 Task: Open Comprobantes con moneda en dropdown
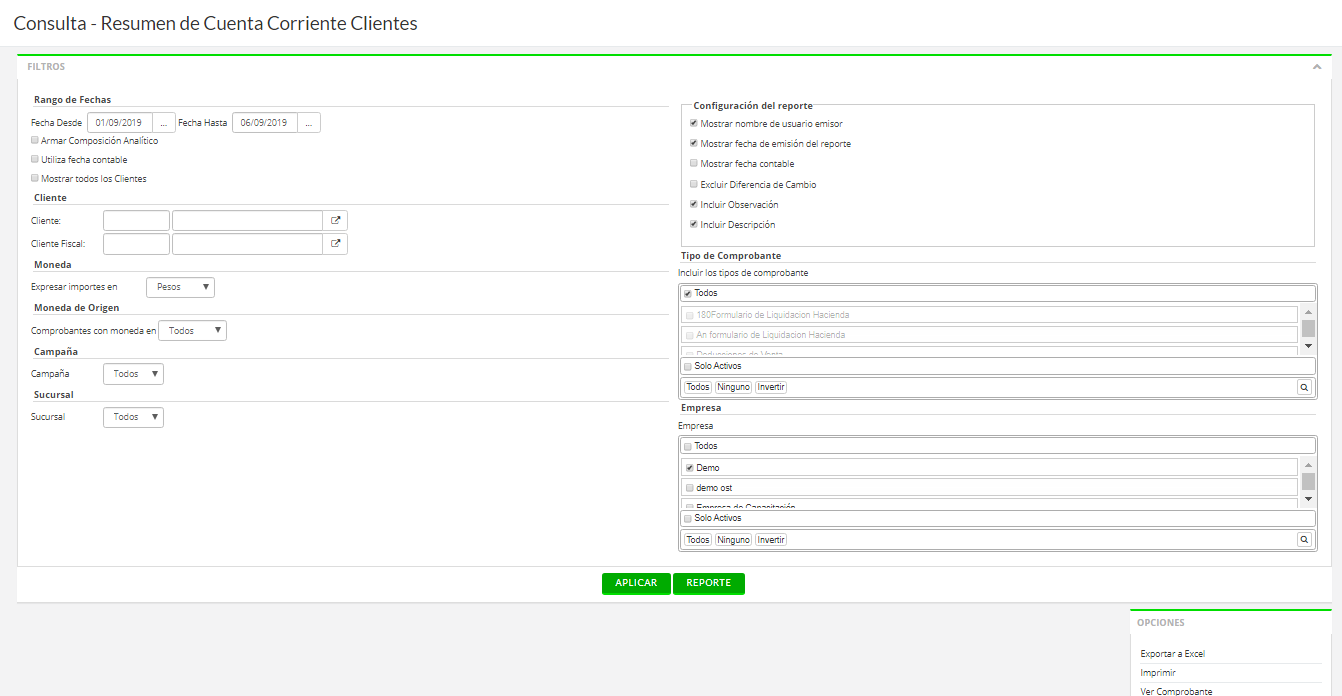pos(193,330)
